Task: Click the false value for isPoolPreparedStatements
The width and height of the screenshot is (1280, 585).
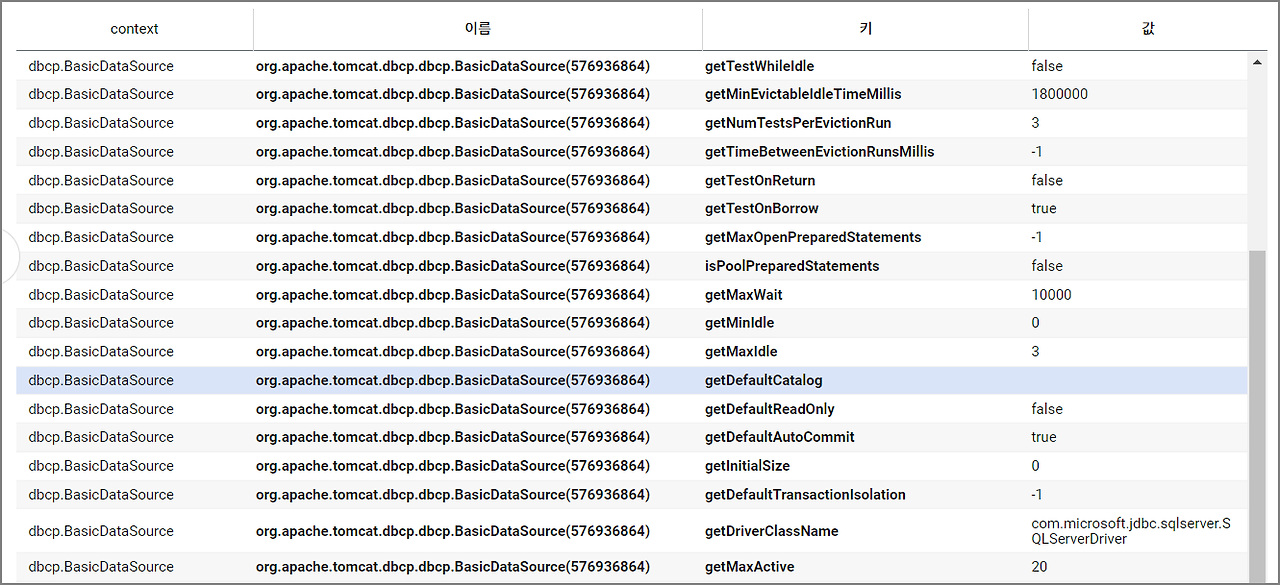Action: [x=1047, y=266]
